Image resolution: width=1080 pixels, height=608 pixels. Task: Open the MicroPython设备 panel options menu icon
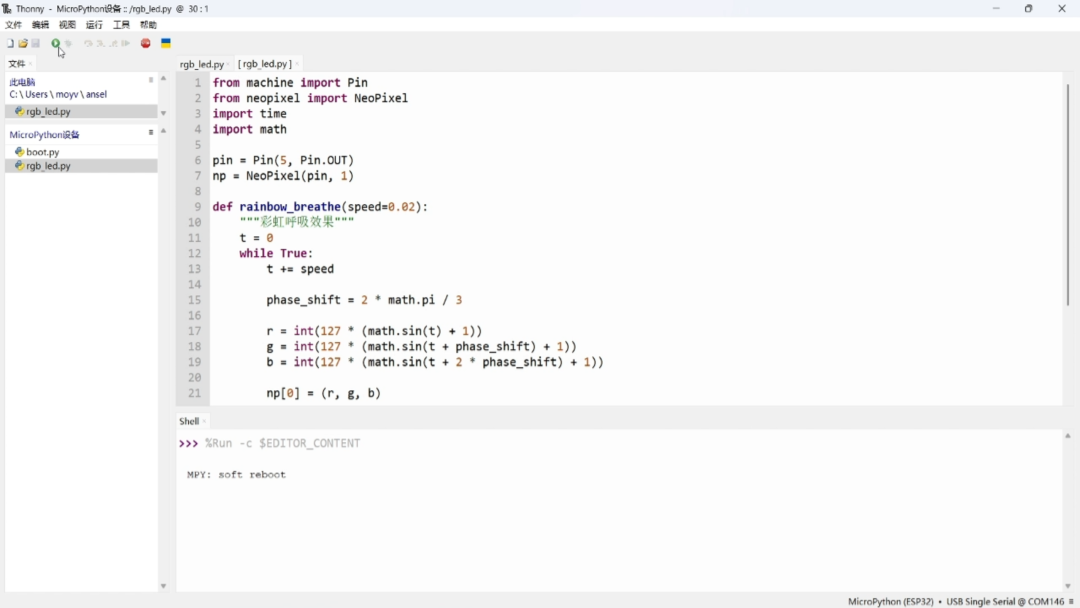click(151, 132)
